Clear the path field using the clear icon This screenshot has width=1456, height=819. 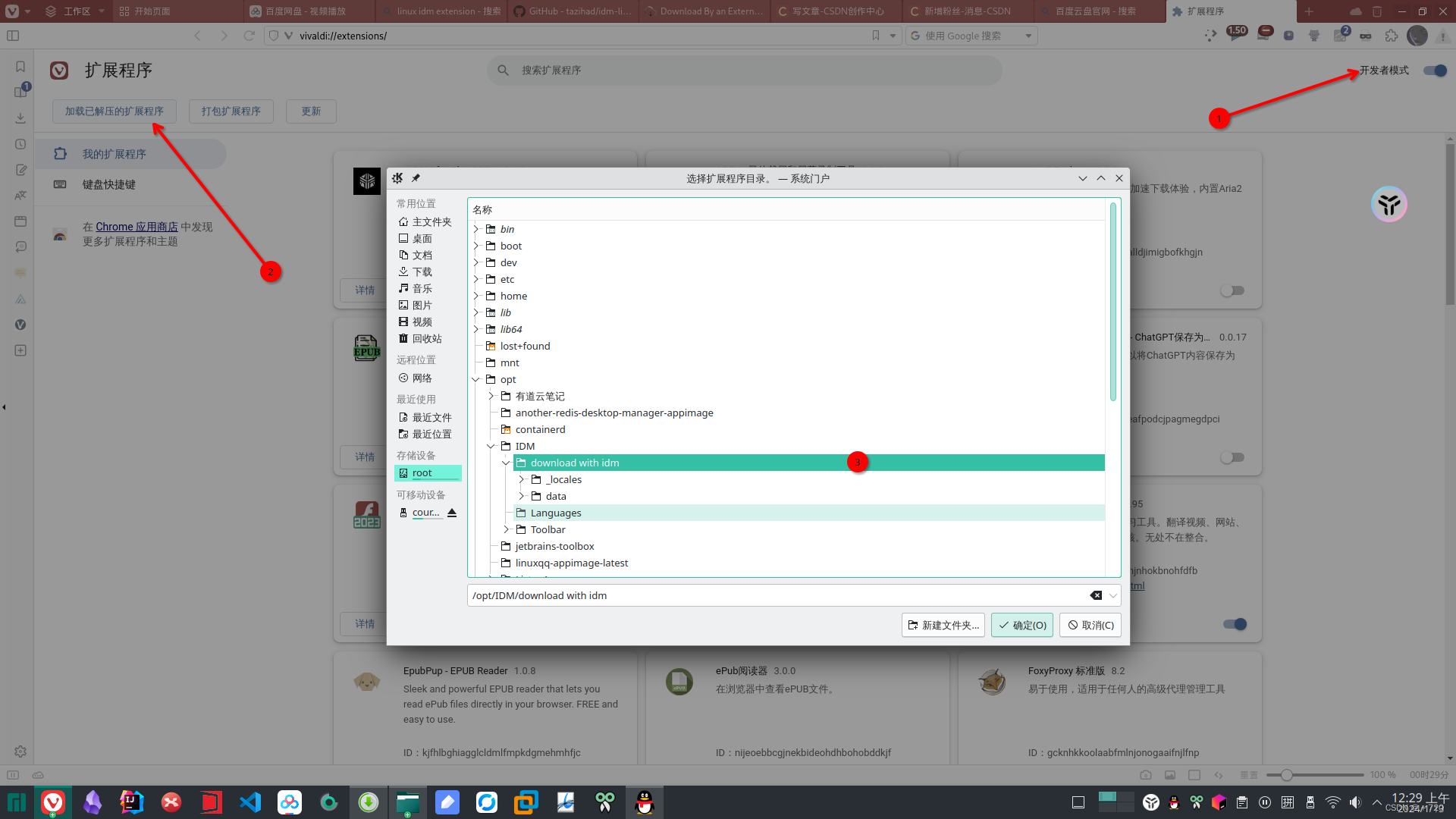click(1096, 595)
